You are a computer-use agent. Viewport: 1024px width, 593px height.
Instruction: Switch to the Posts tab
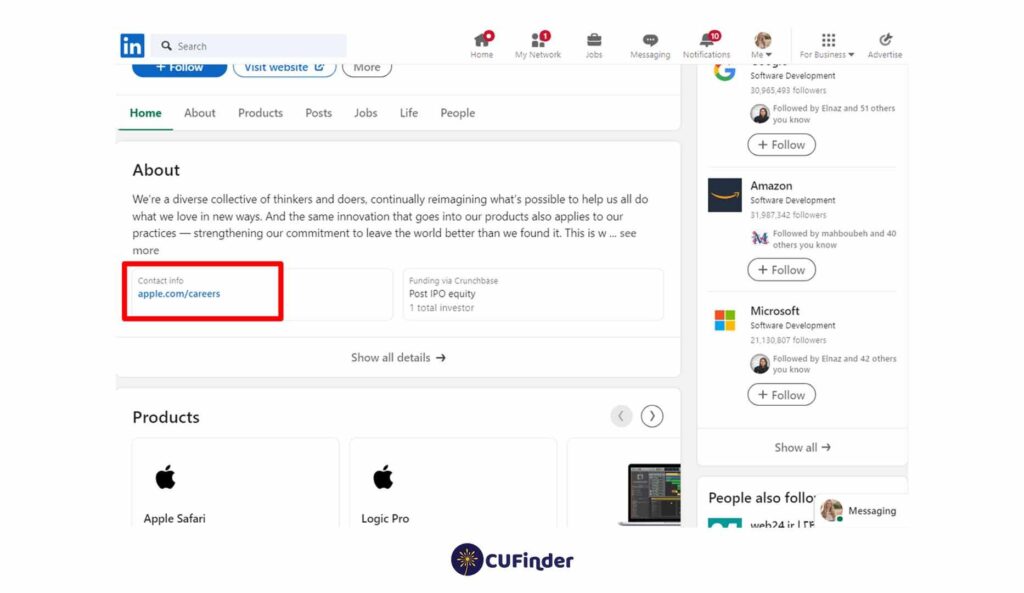click(318, 113)
